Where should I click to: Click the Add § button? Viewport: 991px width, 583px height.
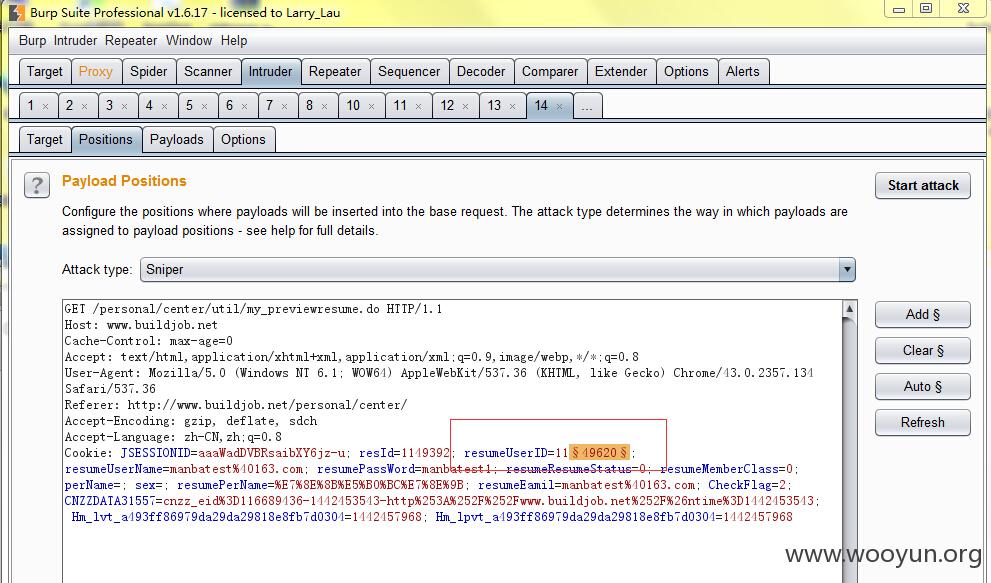(923, 315)
